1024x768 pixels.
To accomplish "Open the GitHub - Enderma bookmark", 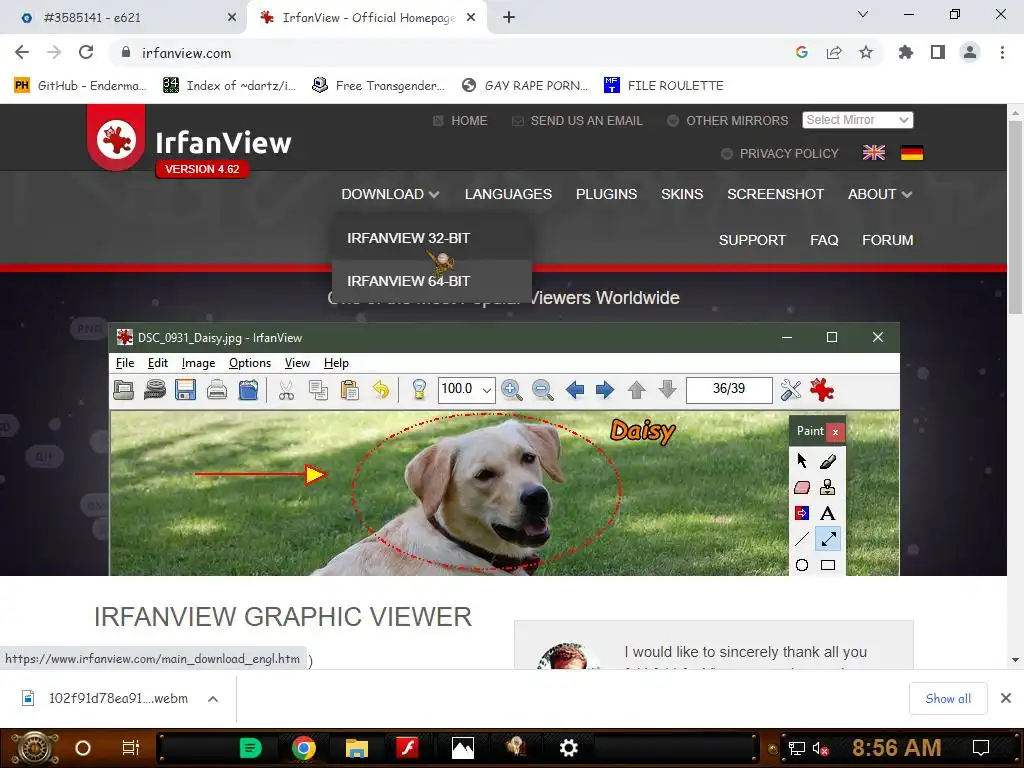I will click(x=80, y=86).
